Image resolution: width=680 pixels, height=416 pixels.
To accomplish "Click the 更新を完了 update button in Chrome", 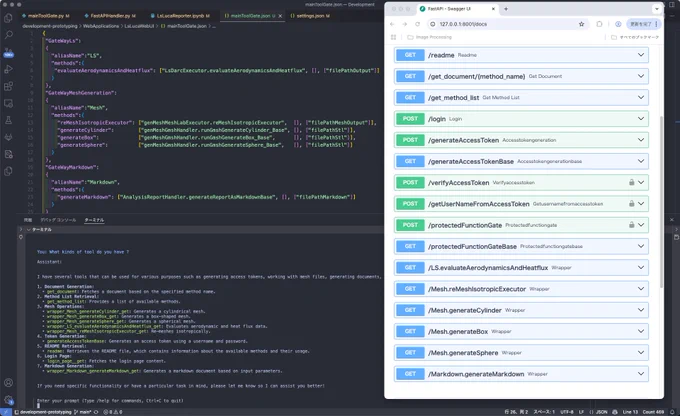I will tap(644, 24).
